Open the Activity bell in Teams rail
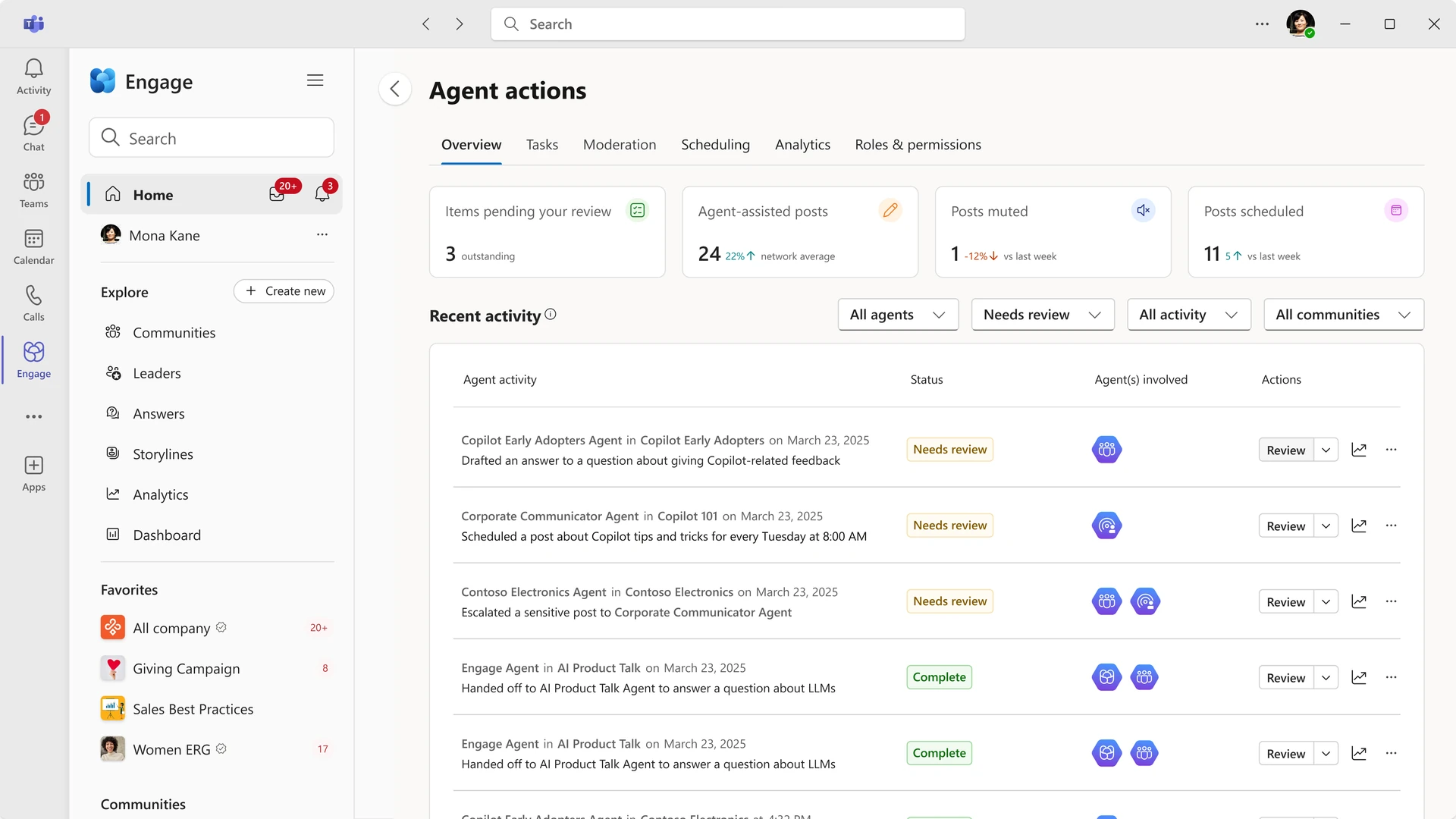The height and width of the screenshot is (819, 1456). [33, 77]
